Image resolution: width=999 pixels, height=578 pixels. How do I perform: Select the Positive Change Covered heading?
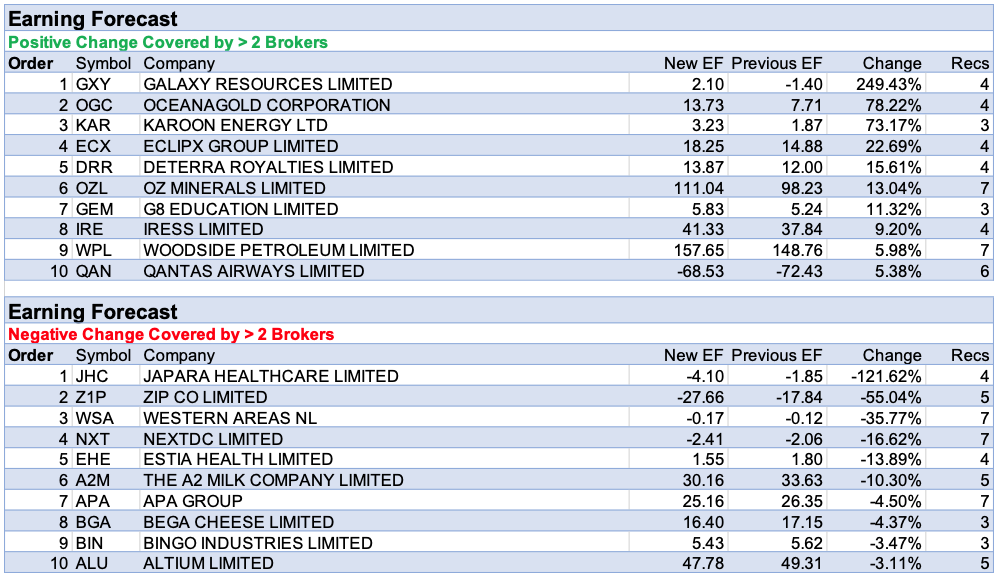pos(168,42)
